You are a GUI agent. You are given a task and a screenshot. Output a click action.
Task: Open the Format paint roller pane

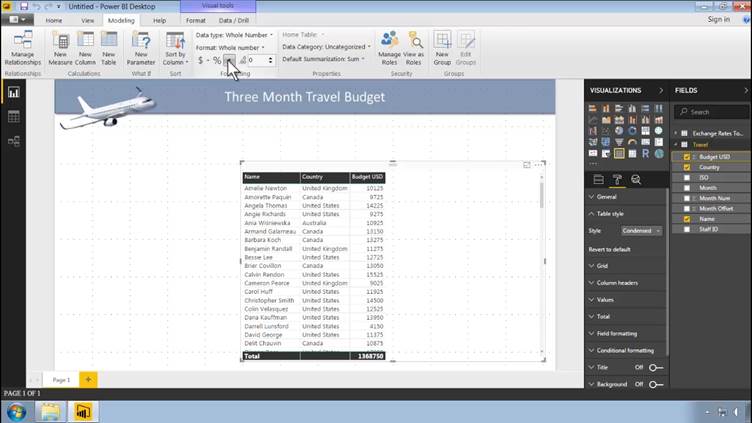click(617, 180)
